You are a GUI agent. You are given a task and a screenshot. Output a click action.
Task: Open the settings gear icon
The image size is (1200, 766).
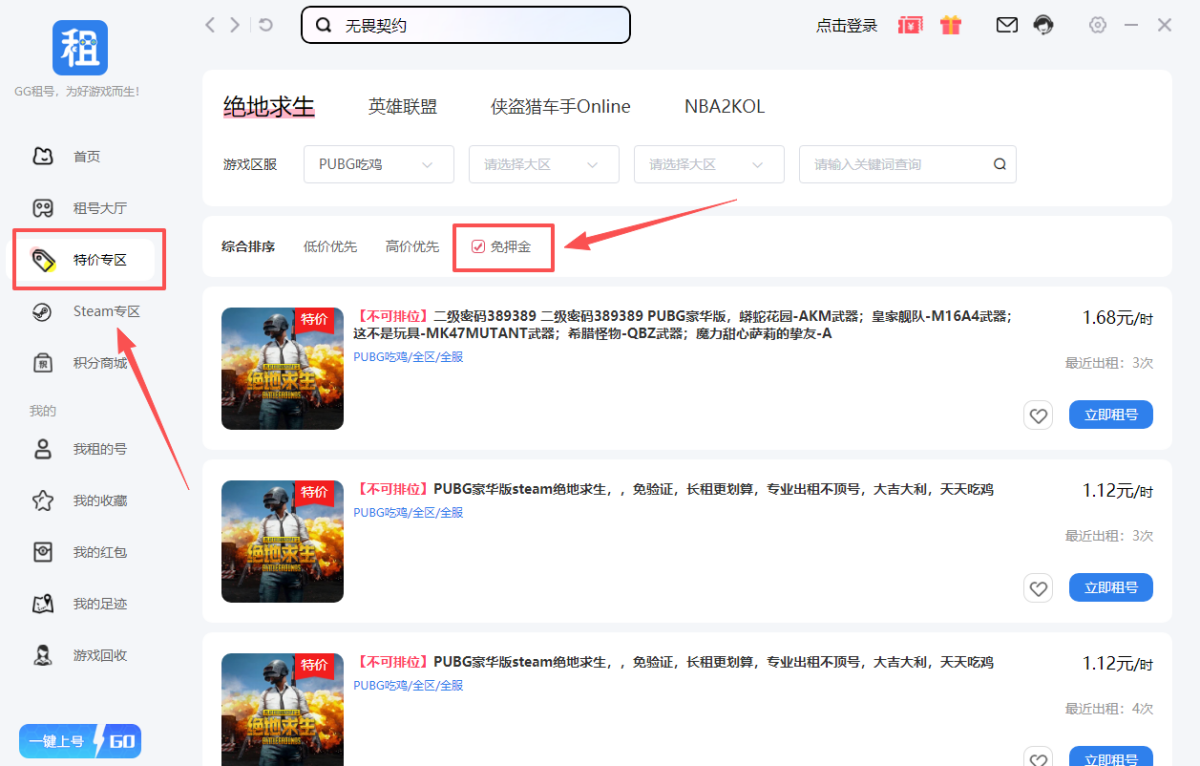click(x=1098, y=25)
